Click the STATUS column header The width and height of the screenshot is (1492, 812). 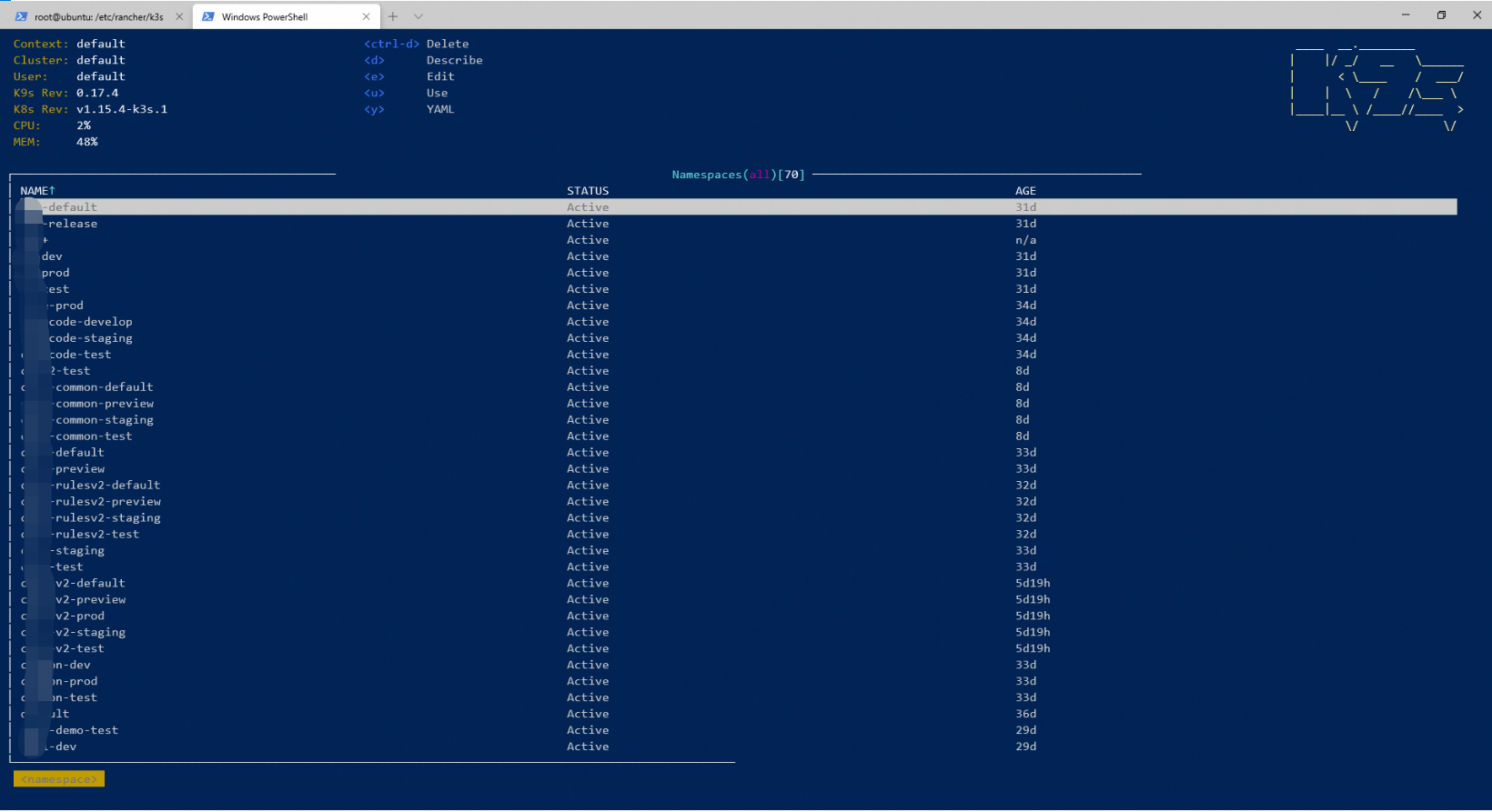tap(588, 191)
